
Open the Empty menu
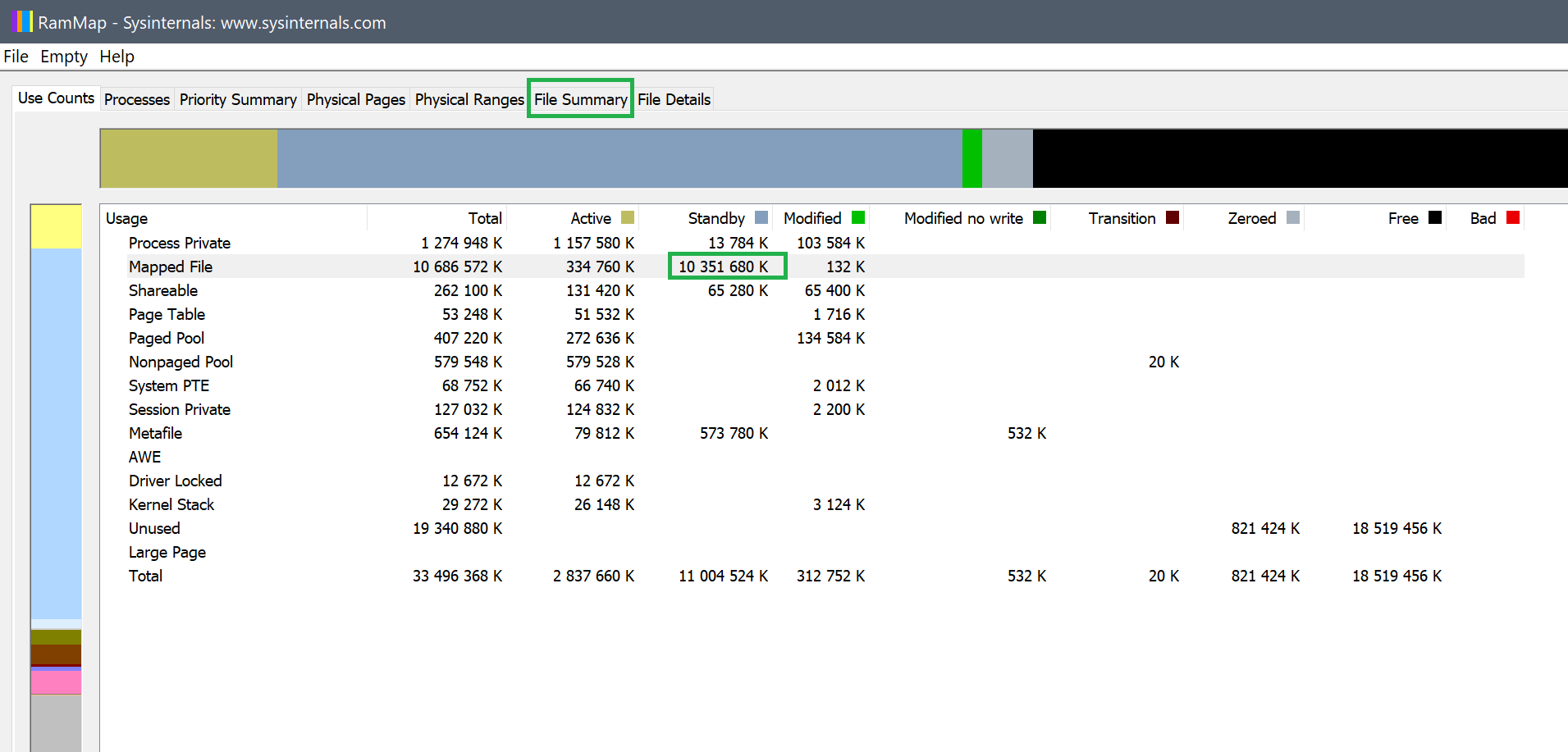click(x=64, y=57)
